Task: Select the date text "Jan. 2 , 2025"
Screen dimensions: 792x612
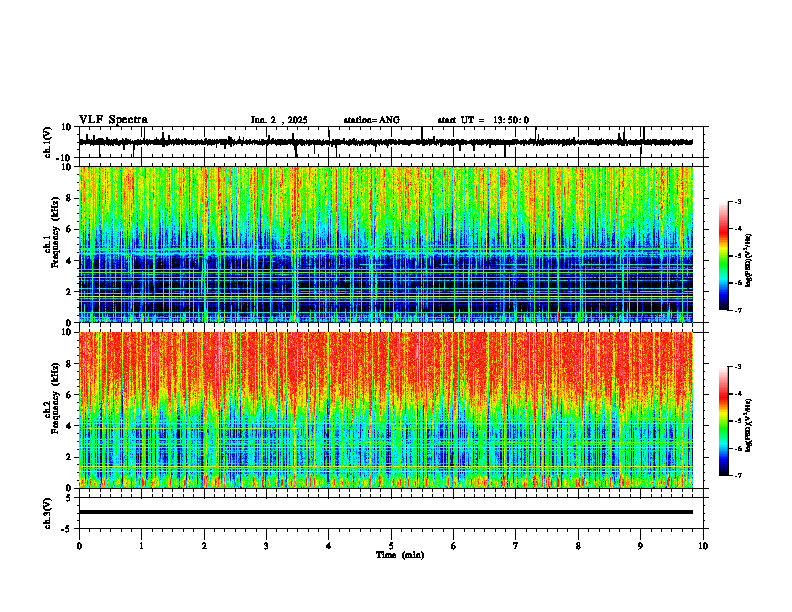Action: (x=279, y=120)
